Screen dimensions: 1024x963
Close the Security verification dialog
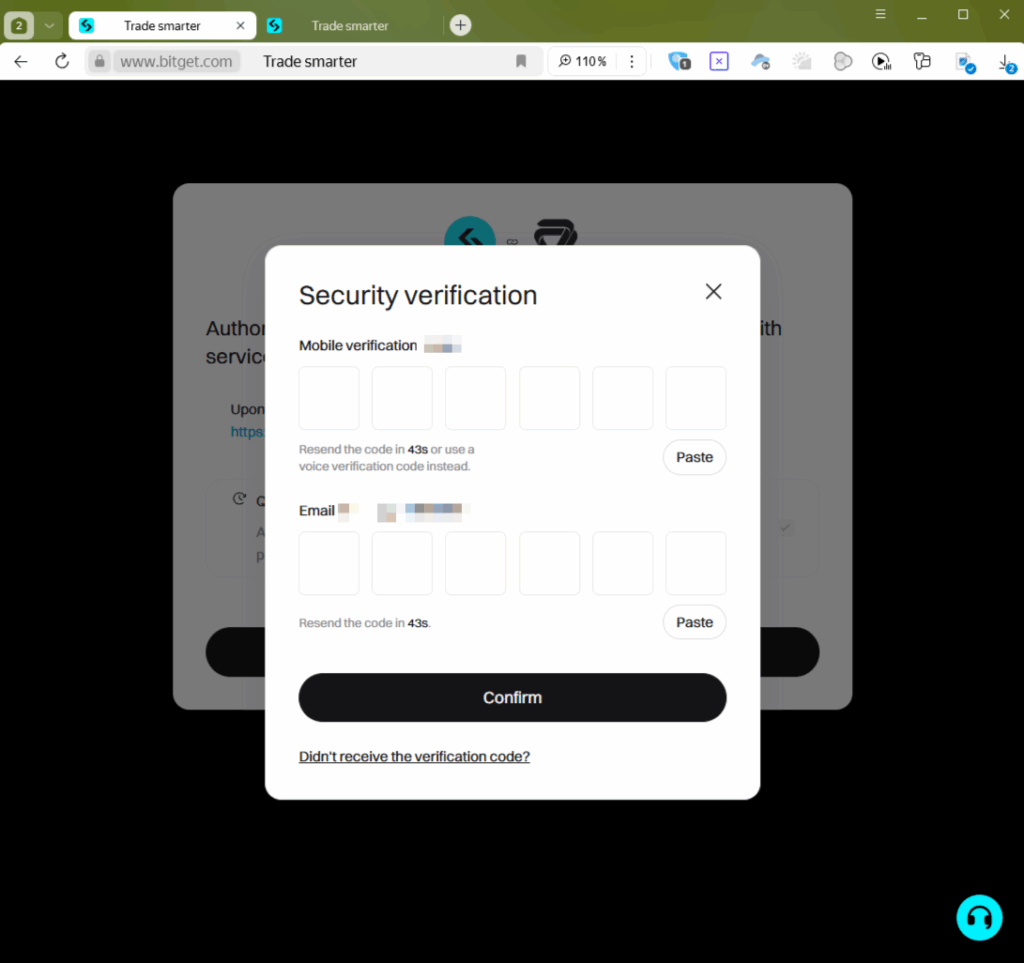(x=713, y=291)
